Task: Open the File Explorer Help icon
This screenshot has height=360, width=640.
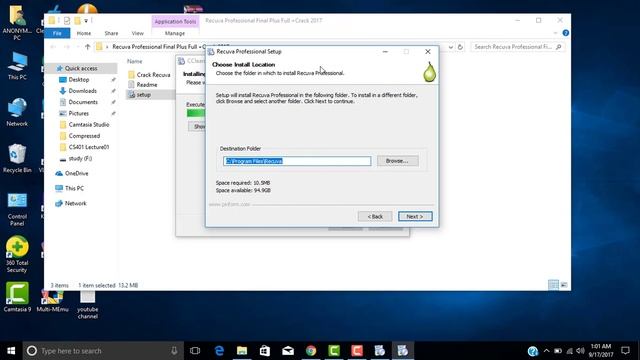Action: pyautogui.click(x=566, y=33)
